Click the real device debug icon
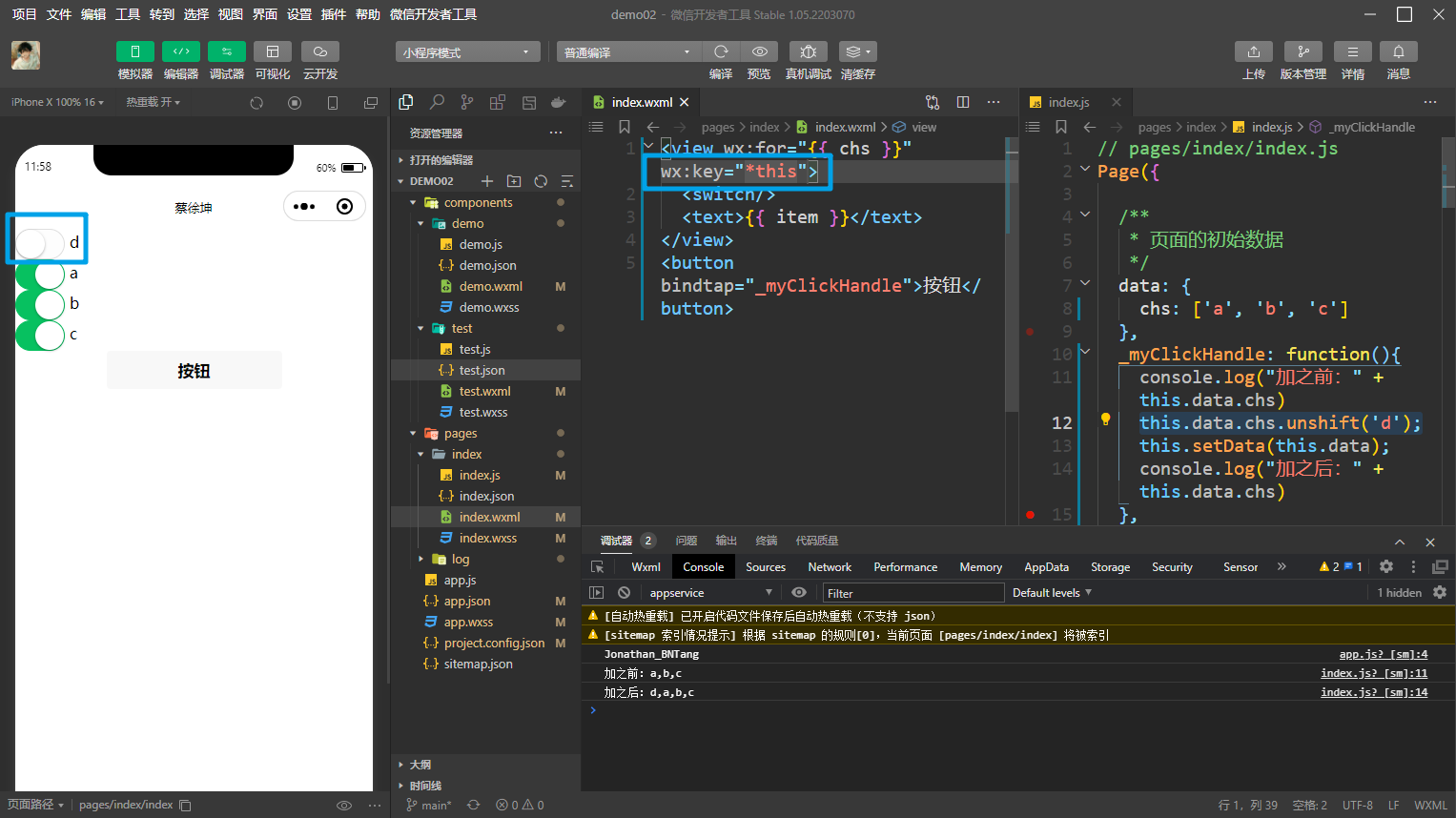Image resolution: width=1456 pixels, height=818 pixels. pyautogui.click(x=808, y=51)
